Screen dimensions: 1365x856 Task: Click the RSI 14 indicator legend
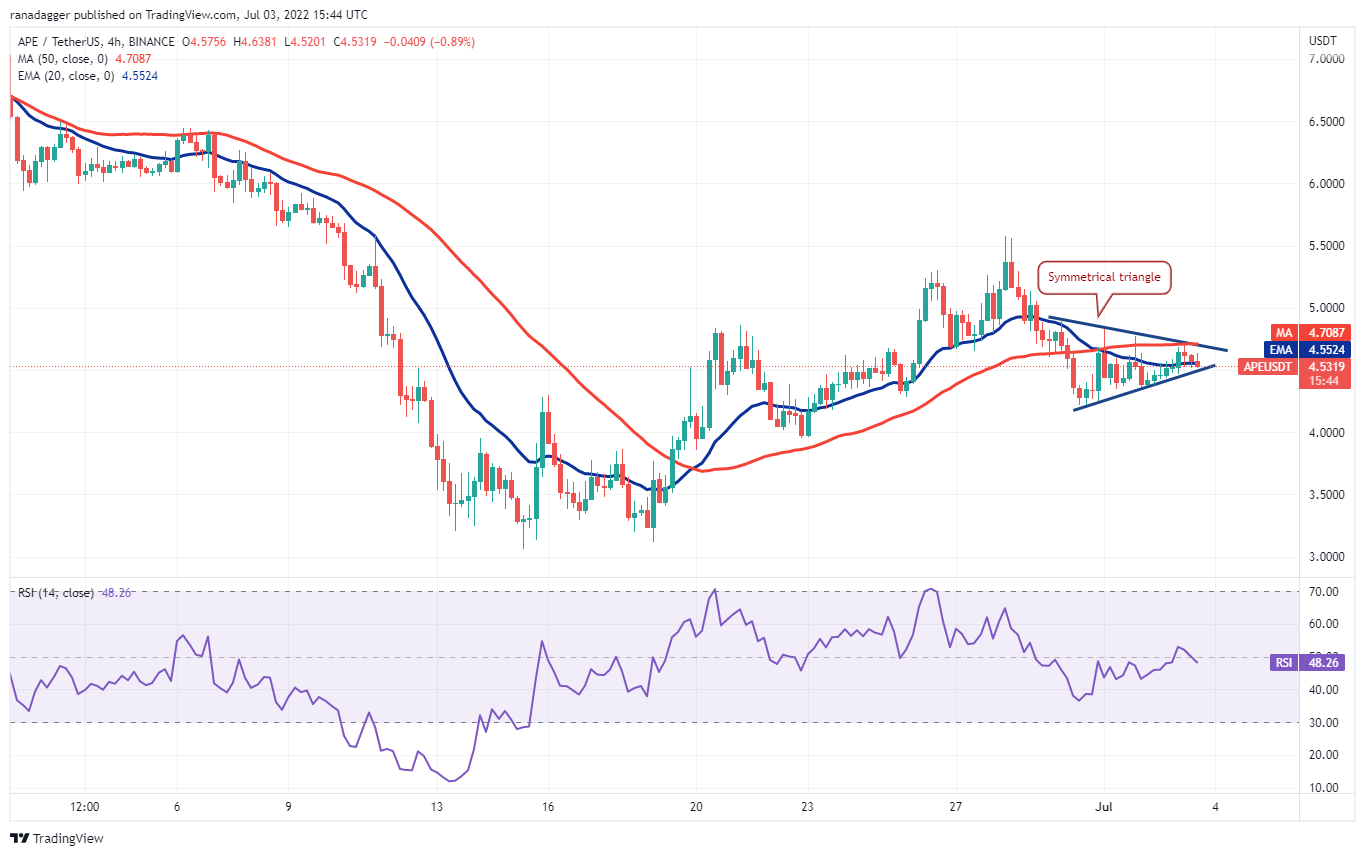click(x=56, y=593)
